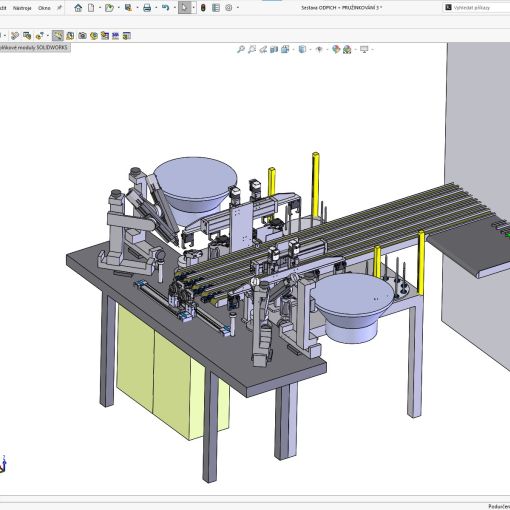510x510 pixels.
Task: Click the yellow part-with-arrow icon in second toolbar
Action: point(40,36)
